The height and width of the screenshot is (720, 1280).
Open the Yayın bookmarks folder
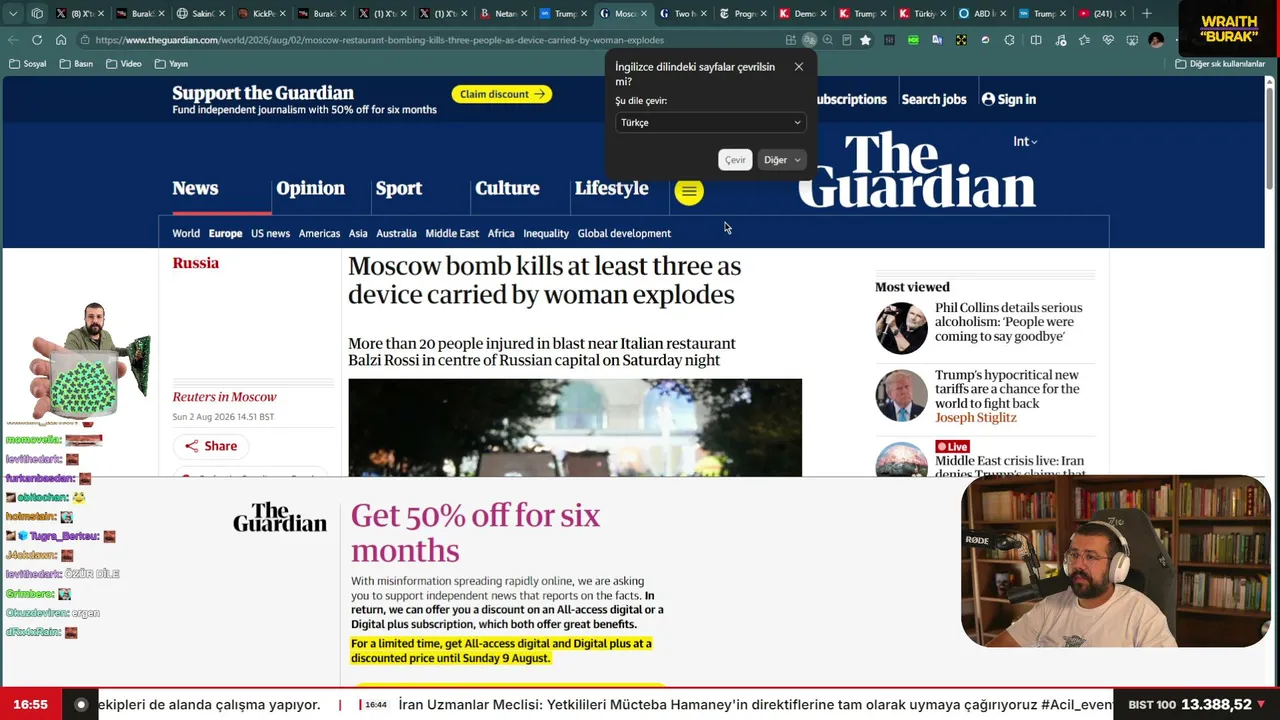point(171,64)
